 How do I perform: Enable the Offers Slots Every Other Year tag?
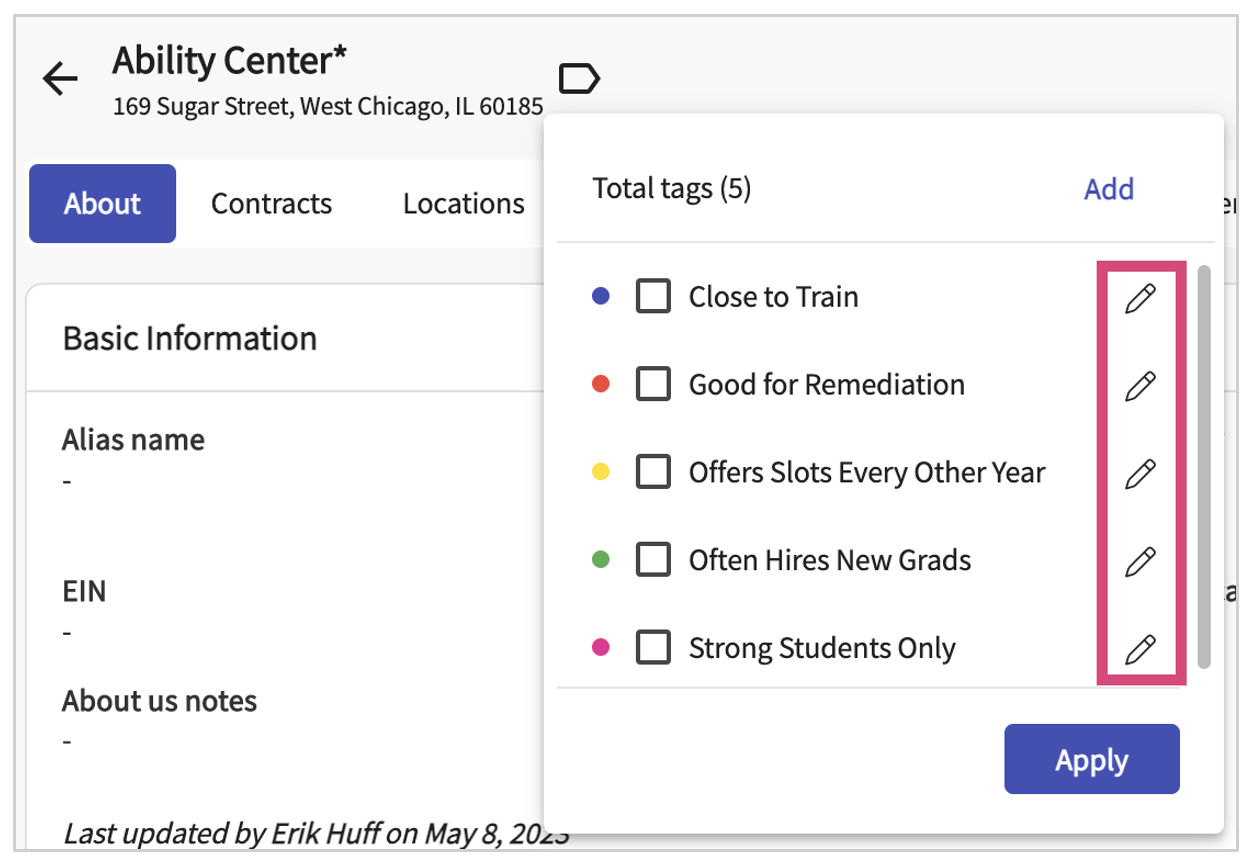[x=653, y=472]
